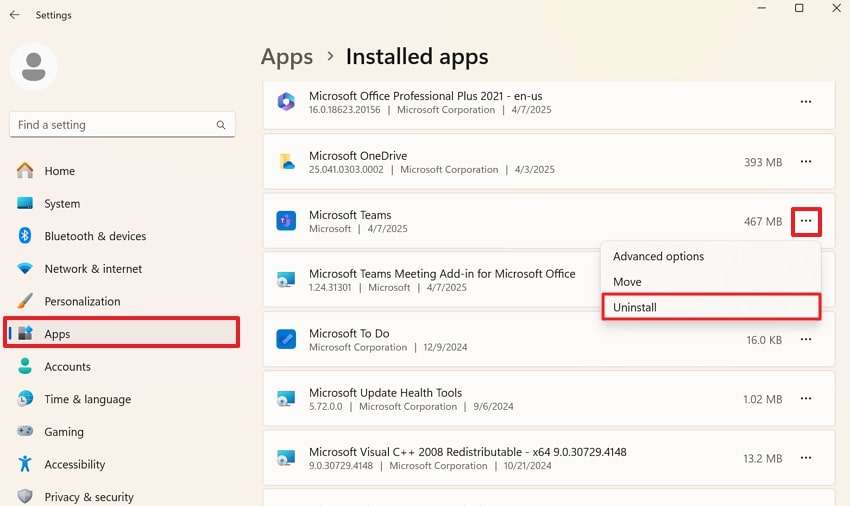850x506 pixels.
Task: Open more options for Microsoft Office Professional Plus
Action: 806,102
